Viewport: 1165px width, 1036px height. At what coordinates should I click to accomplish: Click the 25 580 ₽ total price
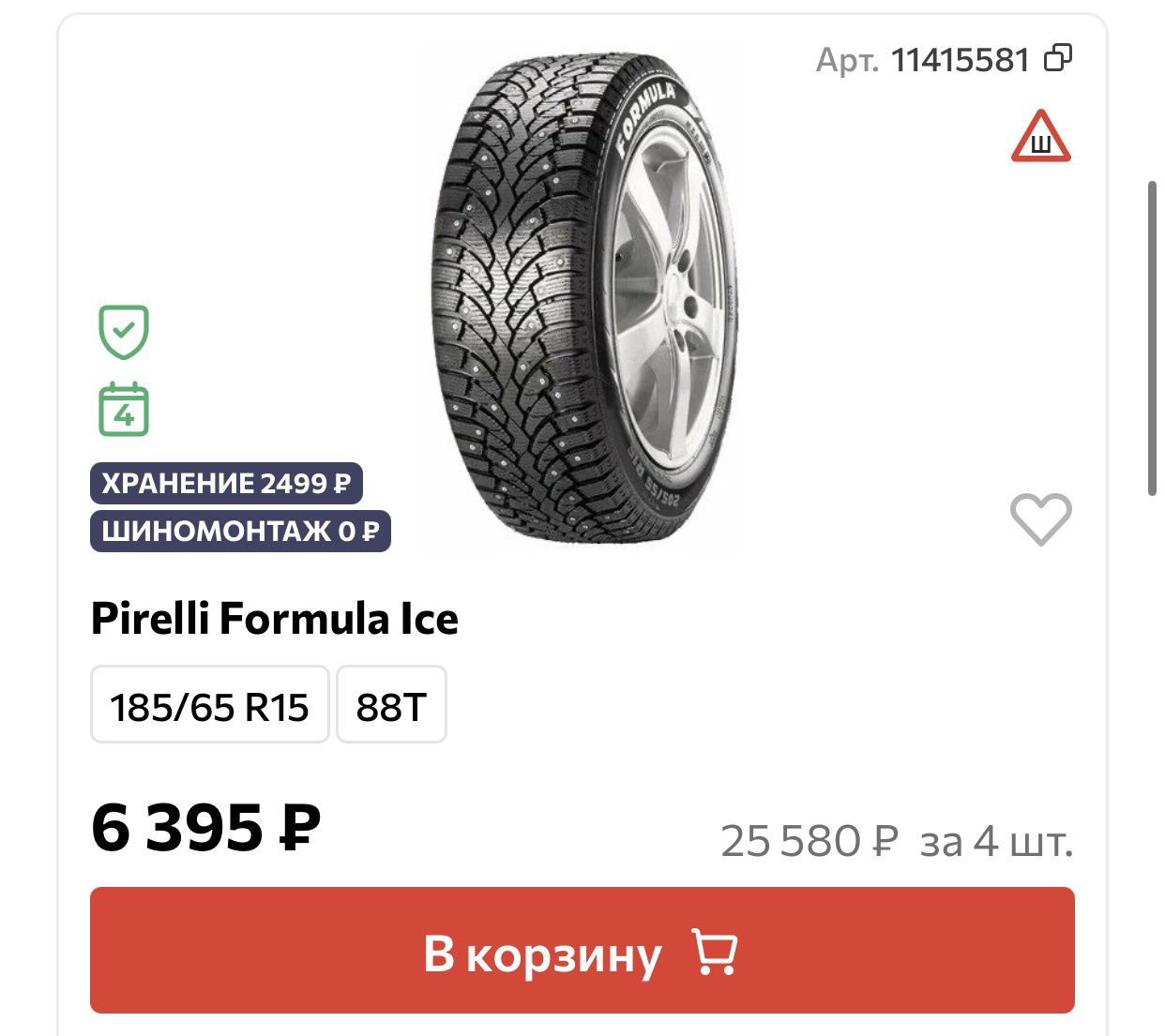point(809,841)
